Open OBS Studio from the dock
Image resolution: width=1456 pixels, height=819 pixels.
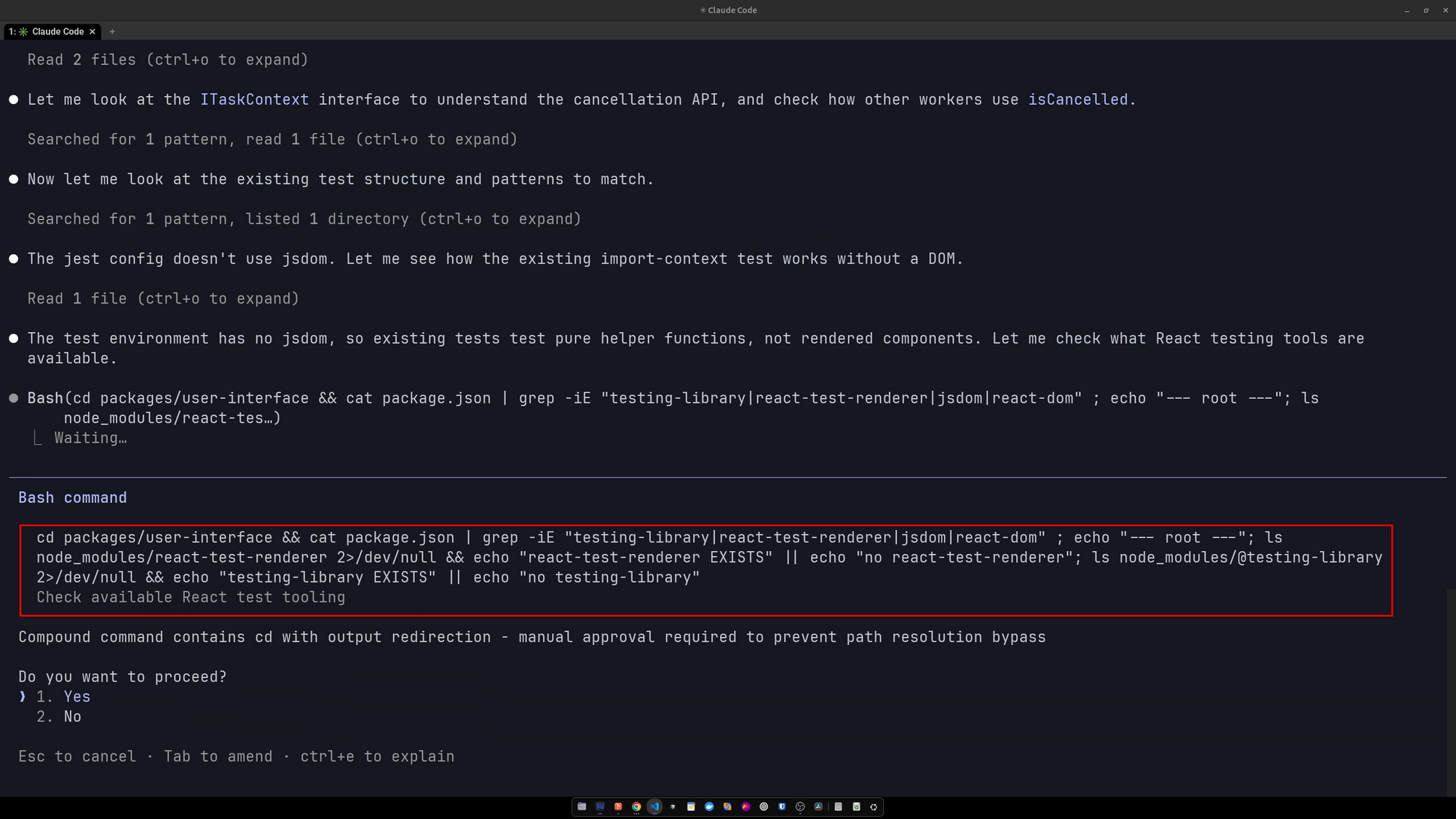(x=800, y=807)
